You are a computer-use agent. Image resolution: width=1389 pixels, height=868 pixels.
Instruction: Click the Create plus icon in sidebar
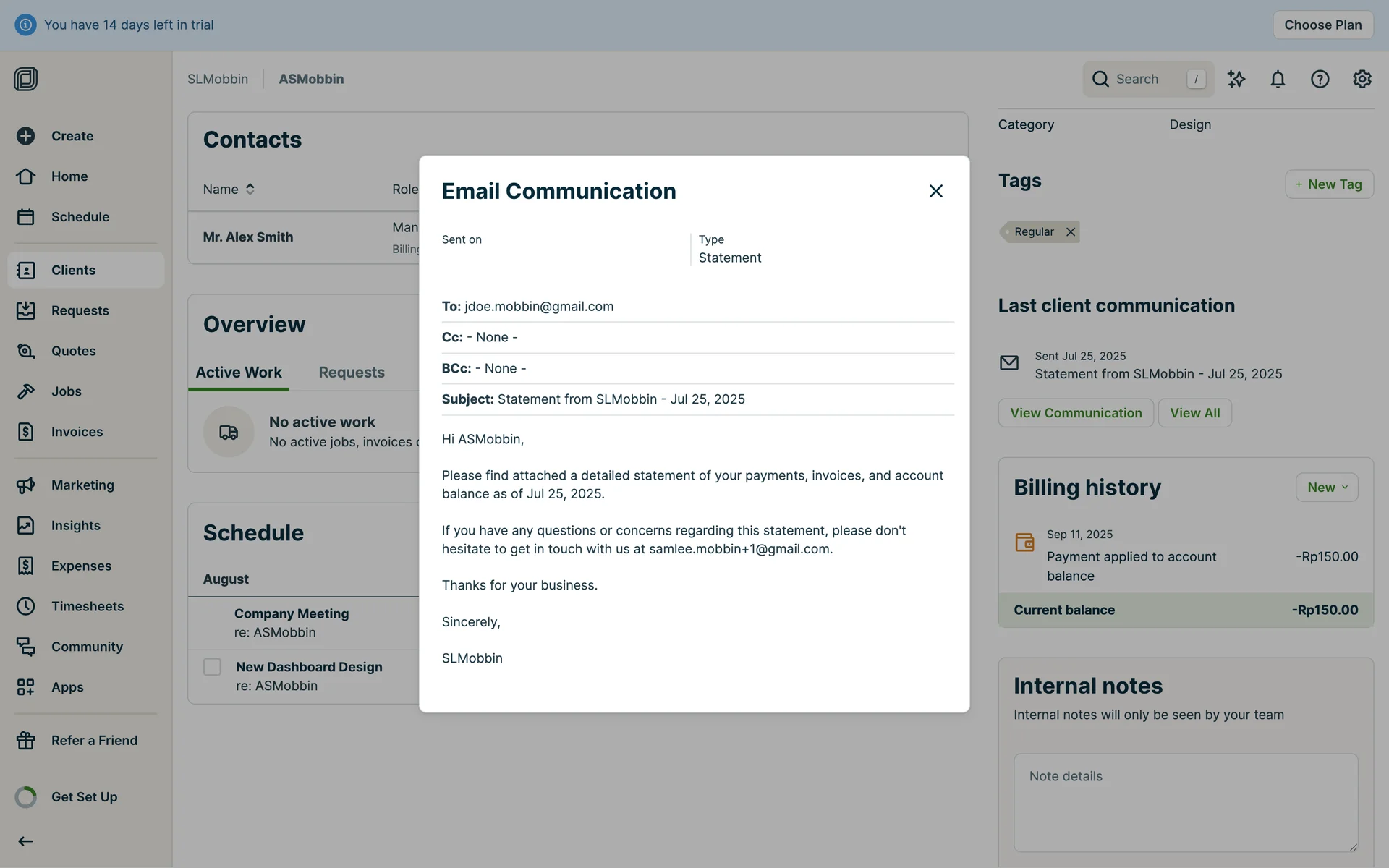[26, 136]
